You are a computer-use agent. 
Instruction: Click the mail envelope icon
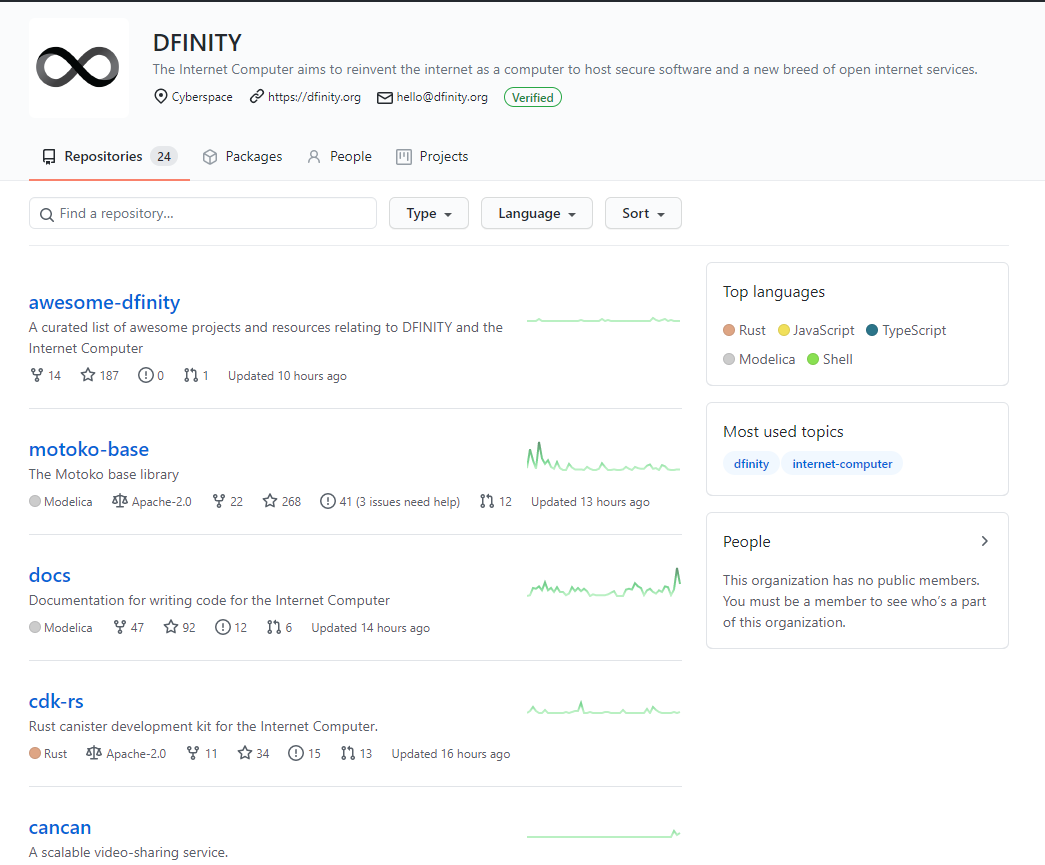pos(385,98)
